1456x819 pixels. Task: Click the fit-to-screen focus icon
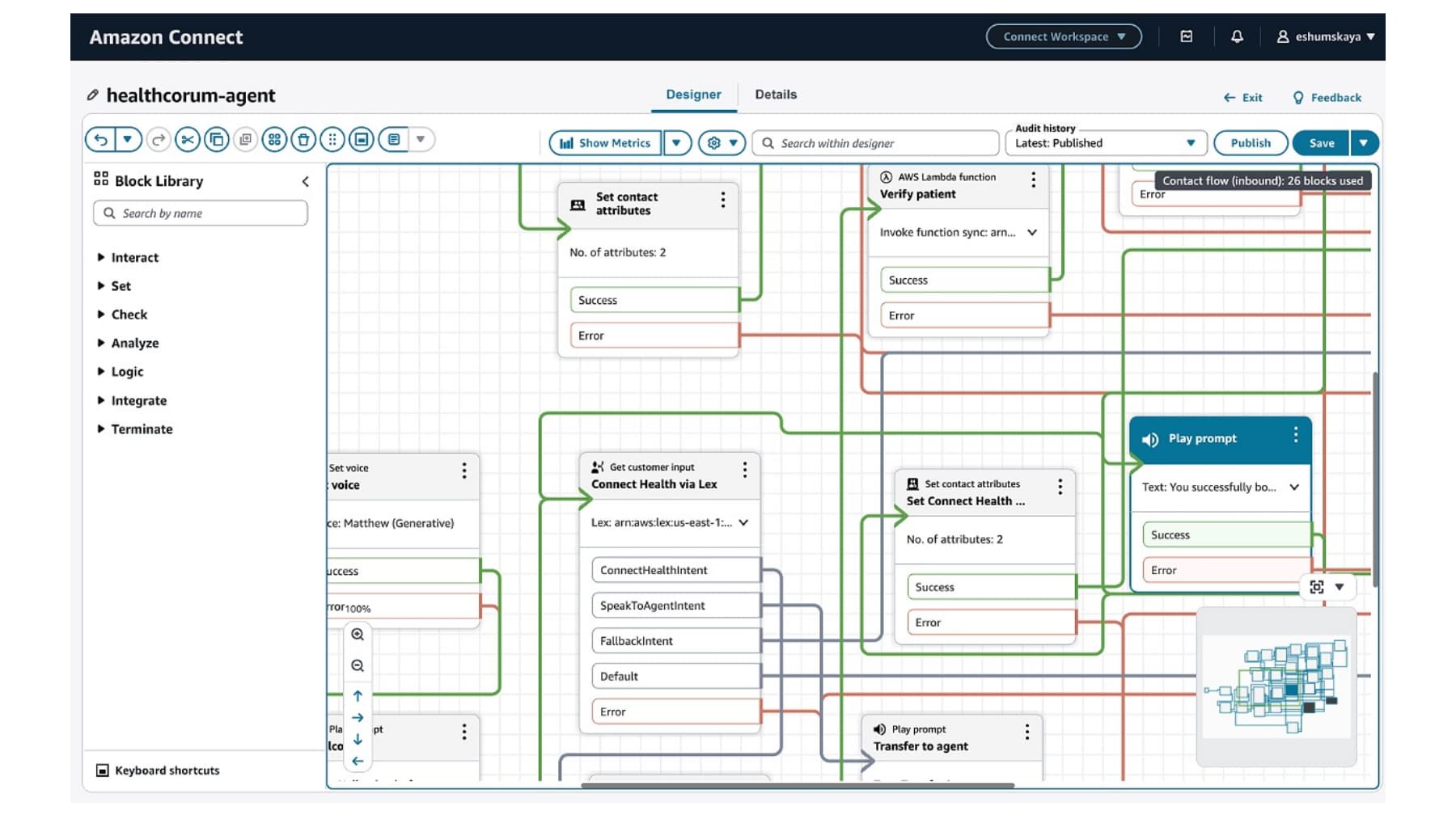point(1317,588)
